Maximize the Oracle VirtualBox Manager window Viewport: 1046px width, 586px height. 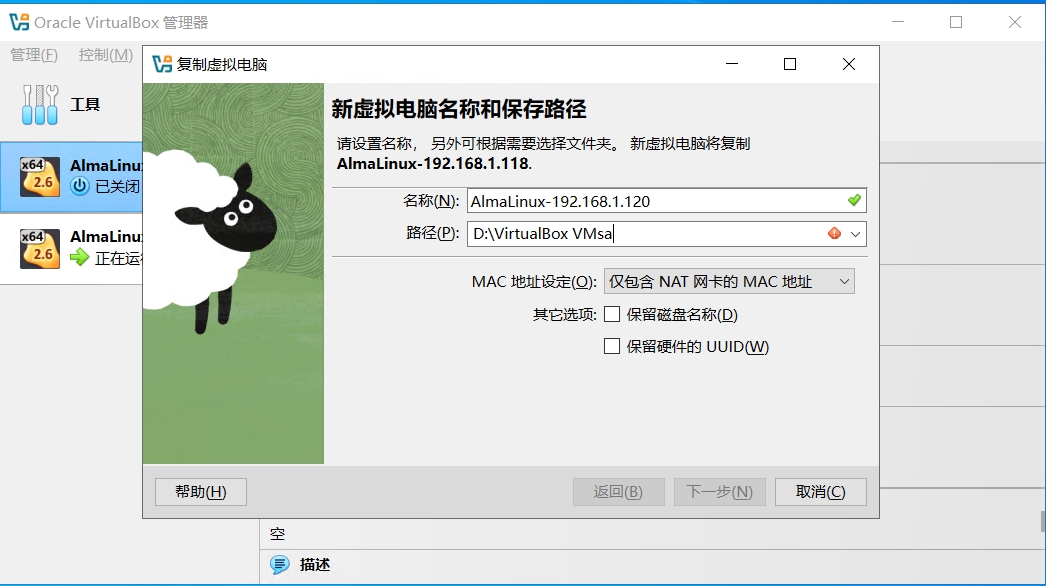coord(956,22)
